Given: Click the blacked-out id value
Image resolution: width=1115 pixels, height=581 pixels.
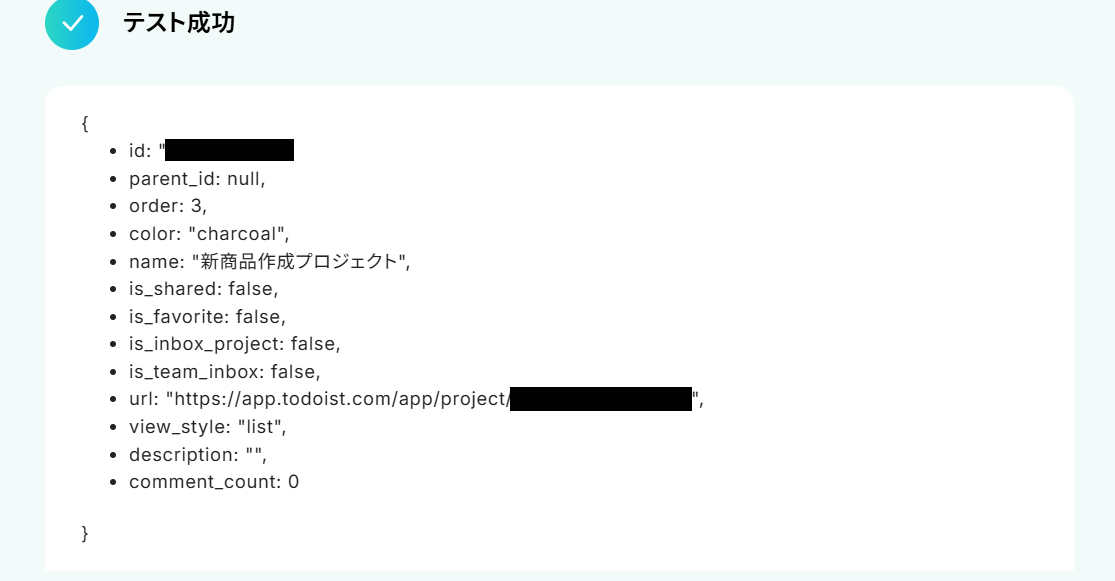Looking at the screenshot, I should (230, 150).
